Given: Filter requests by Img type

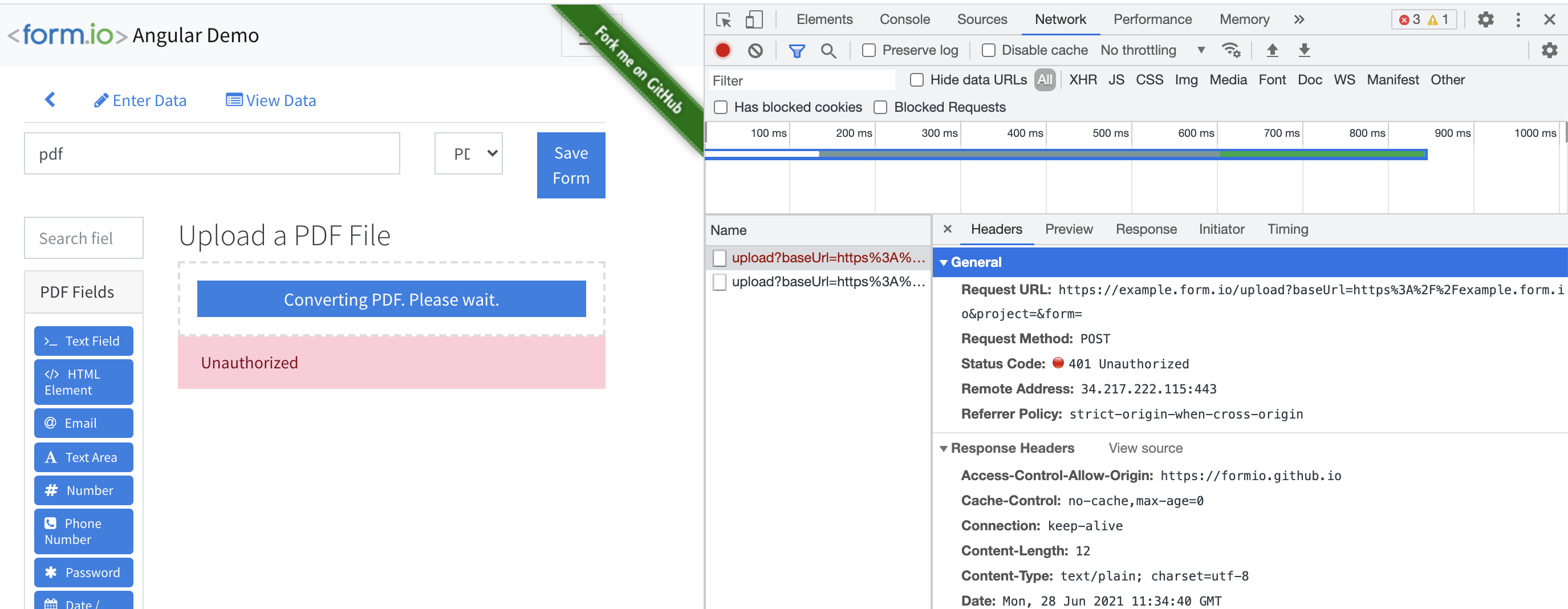Looking at the screenshot, I should [x=1186, y=80].
